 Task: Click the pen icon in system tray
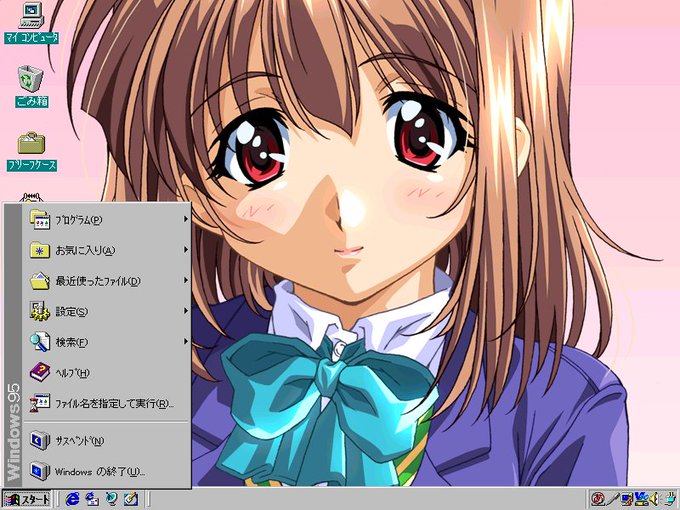(x=613, y=499)
